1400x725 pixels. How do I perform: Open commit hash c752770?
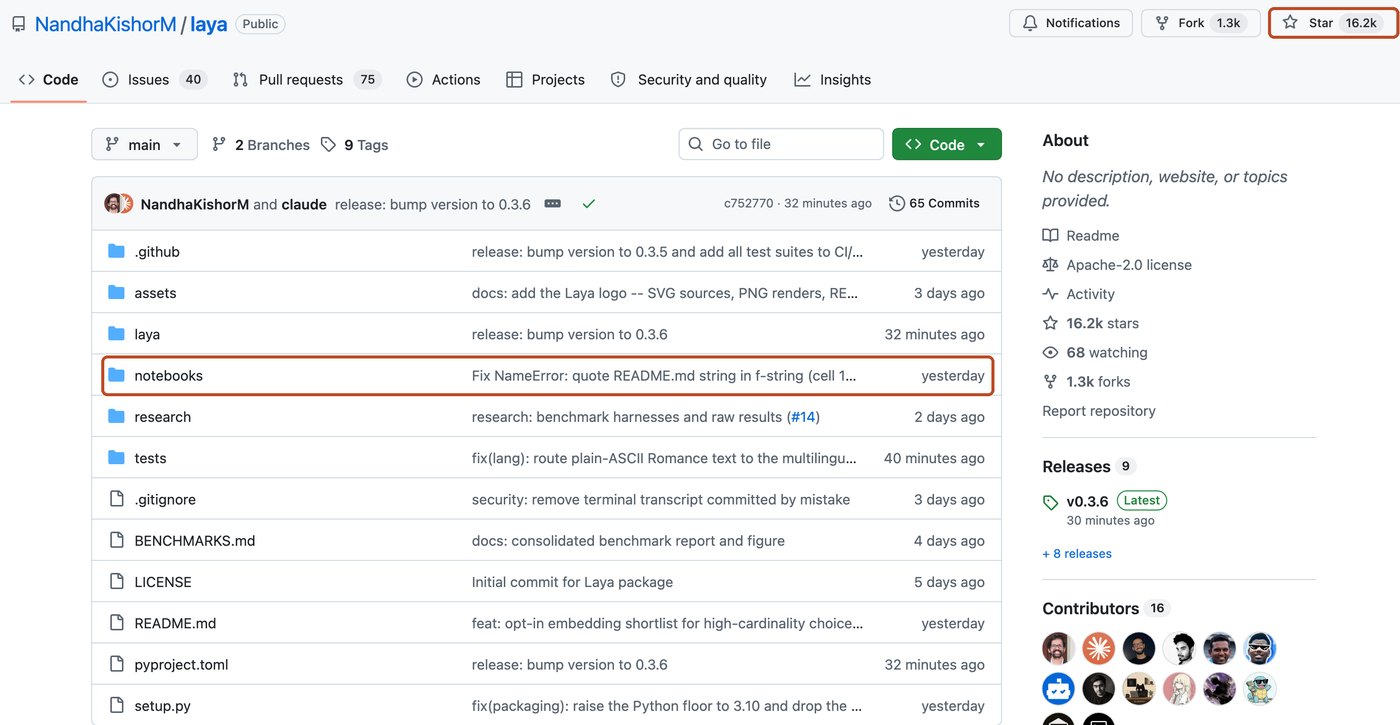tap(749, 204)
